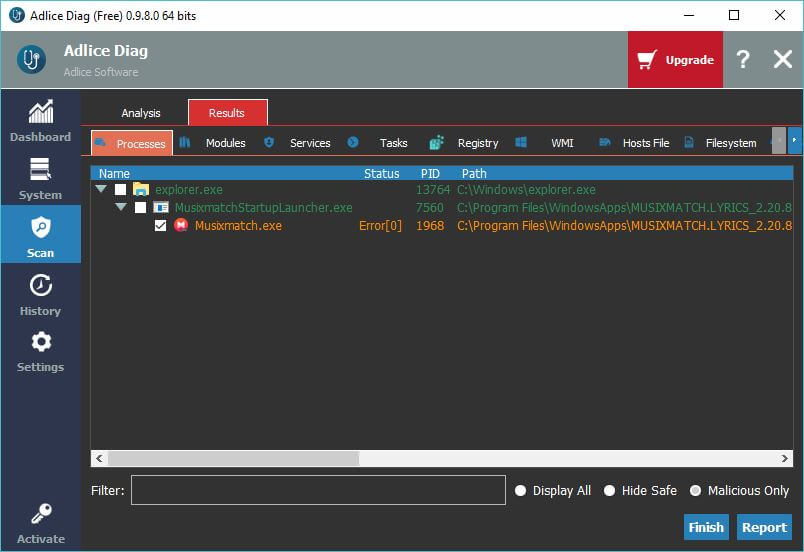
Task: Click the Activate key icon
Action: click(x=40, y=514)
